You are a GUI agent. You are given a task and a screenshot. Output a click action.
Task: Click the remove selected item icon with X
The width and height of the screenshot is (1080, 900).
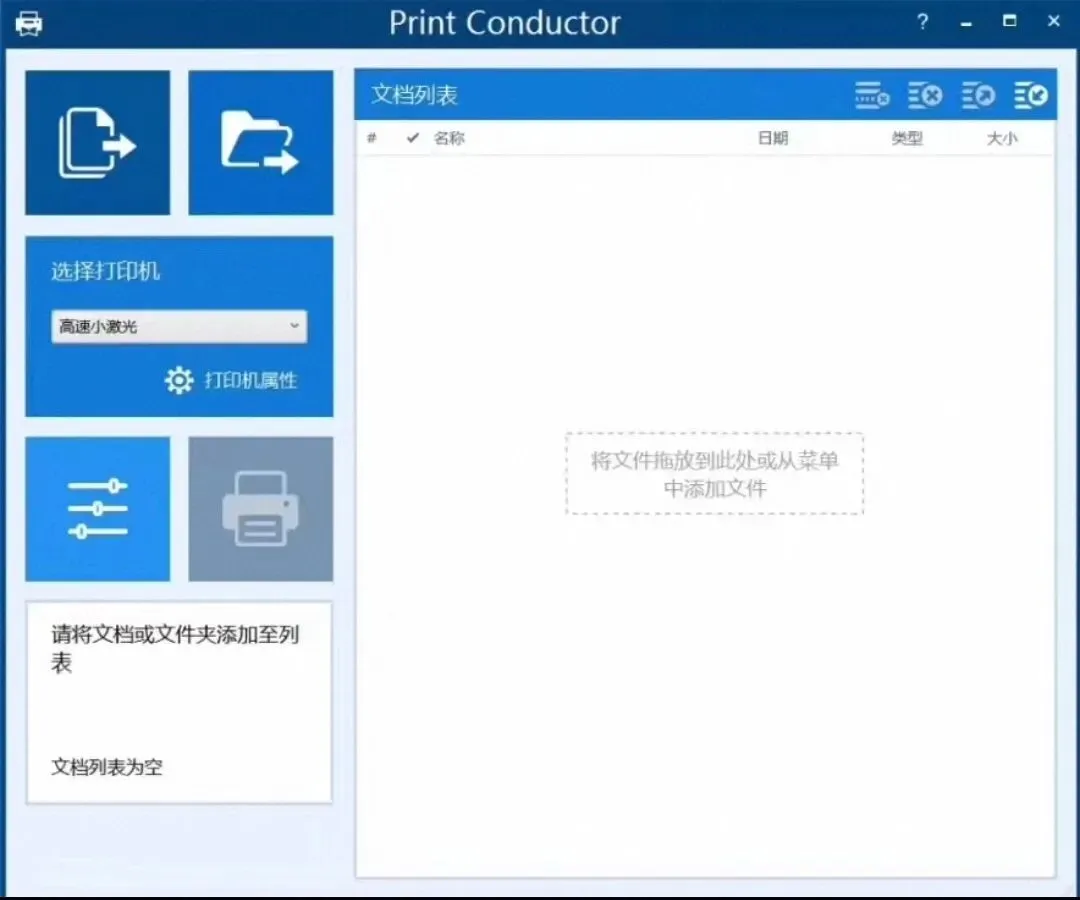(925, 95)
